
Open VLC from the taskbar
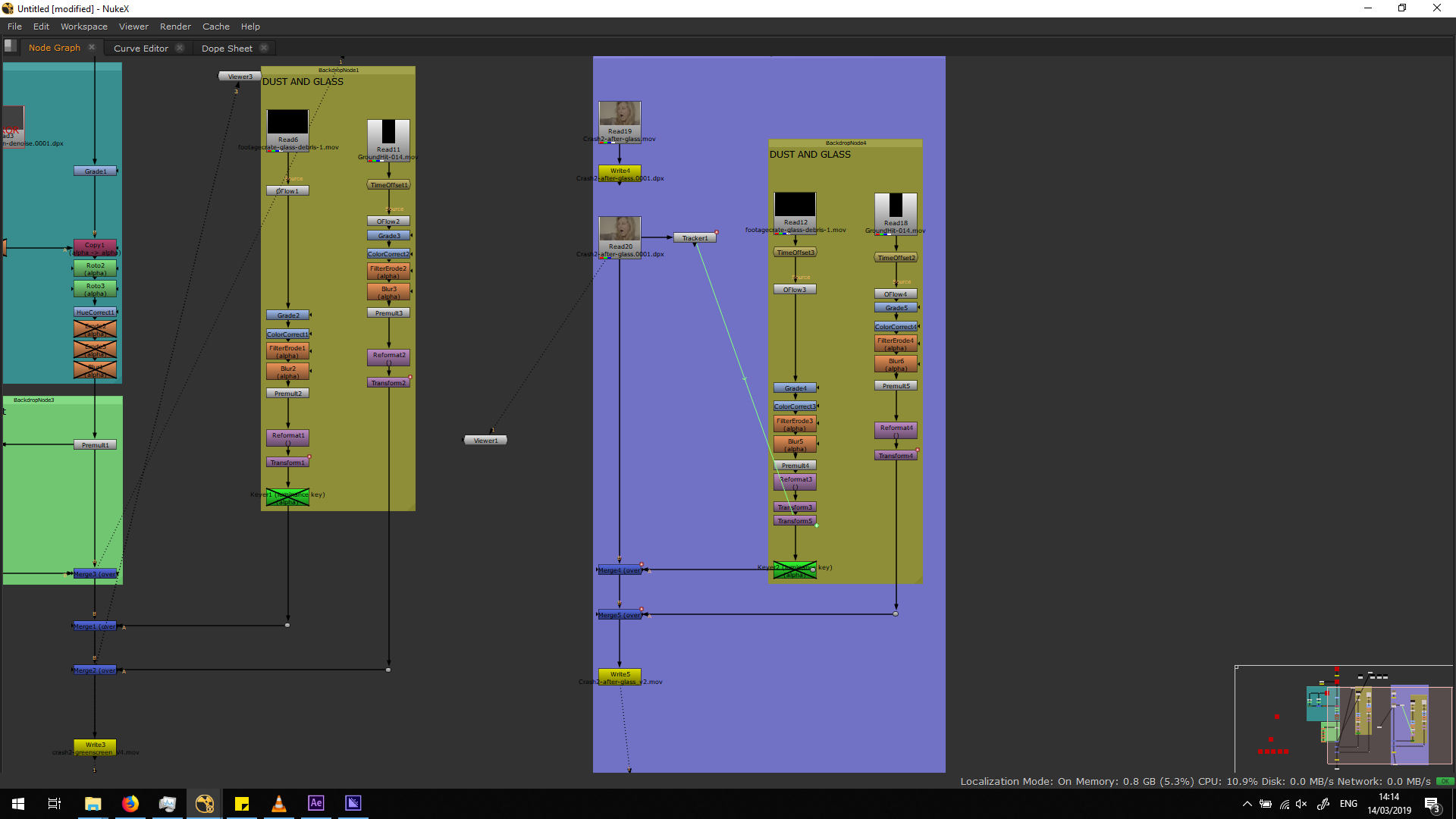point(279,803)
